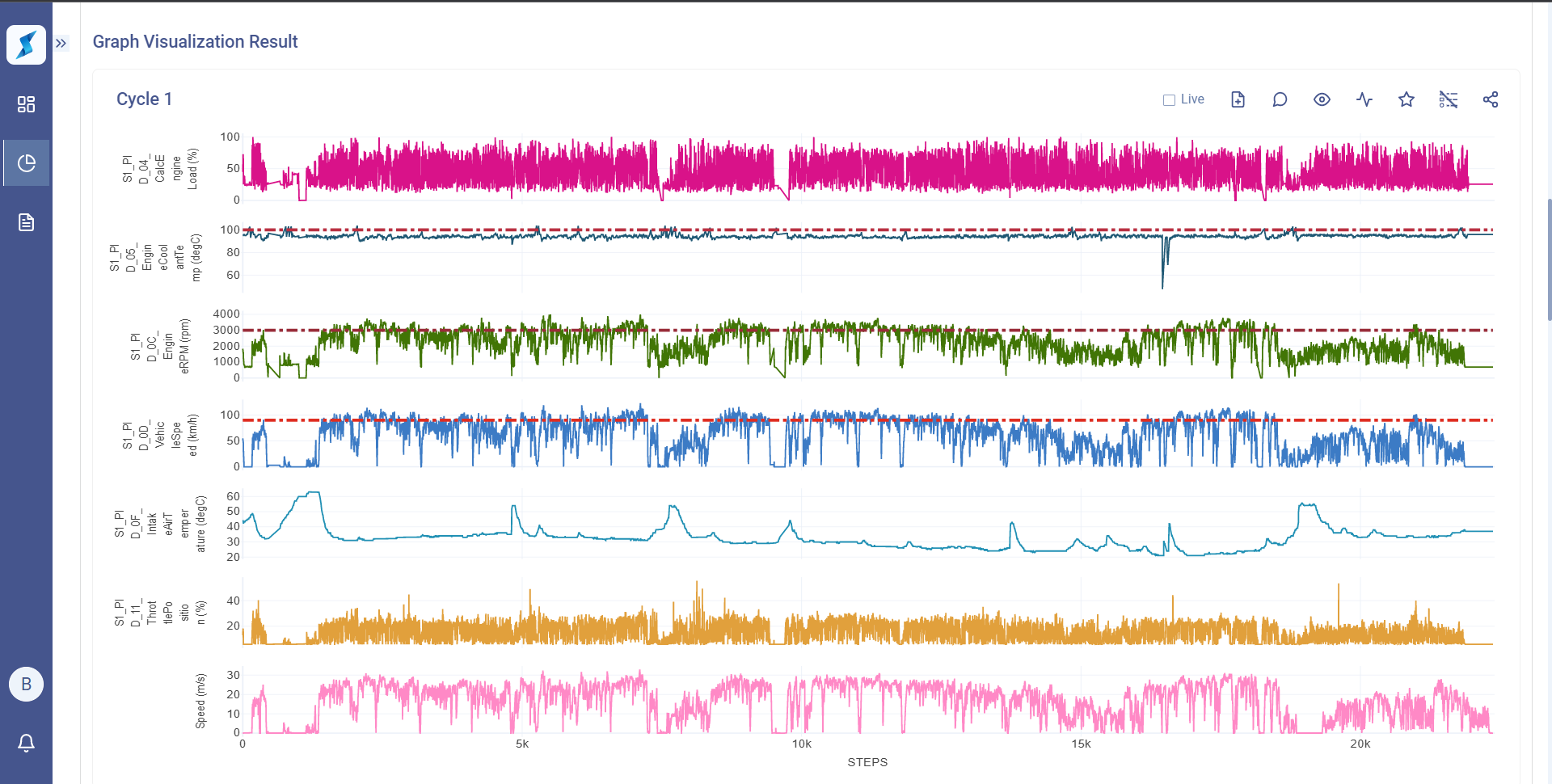The image size is (1552, 784).
Task: Open the user profile avatar B
Action: pyautogui.click(x=26, y=685)
